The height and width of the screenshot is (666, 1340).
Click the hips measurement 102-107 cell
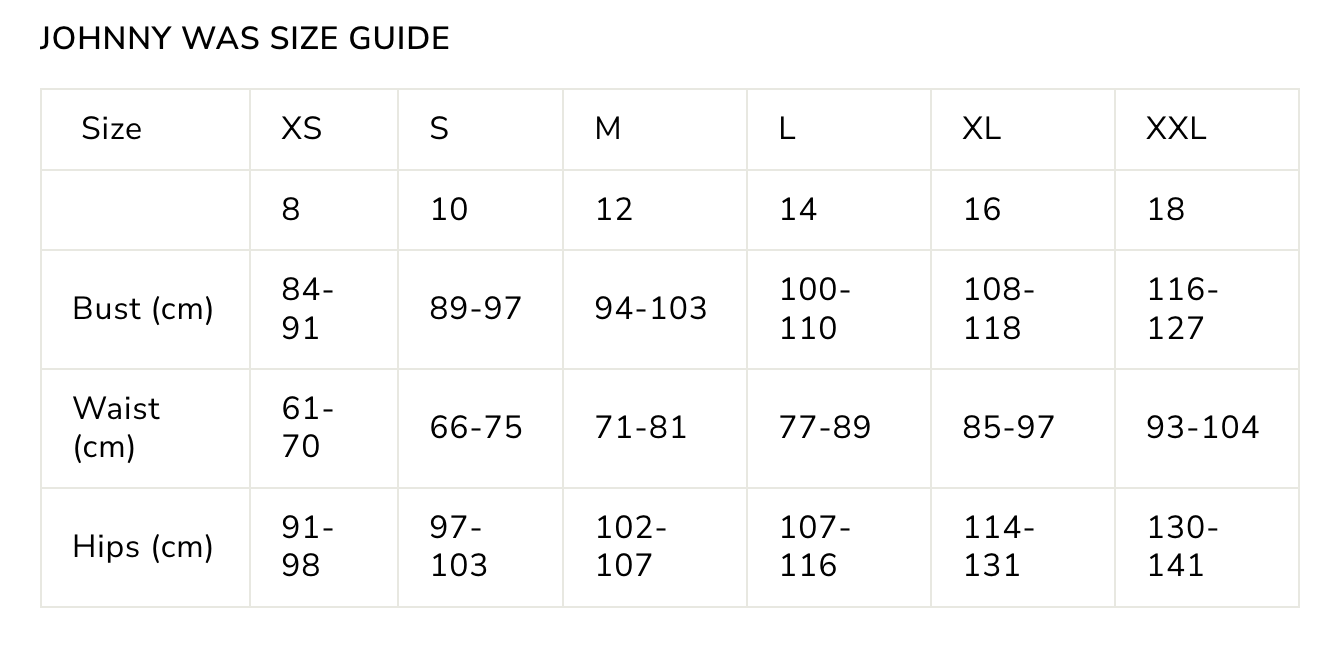tap(632, 546)
